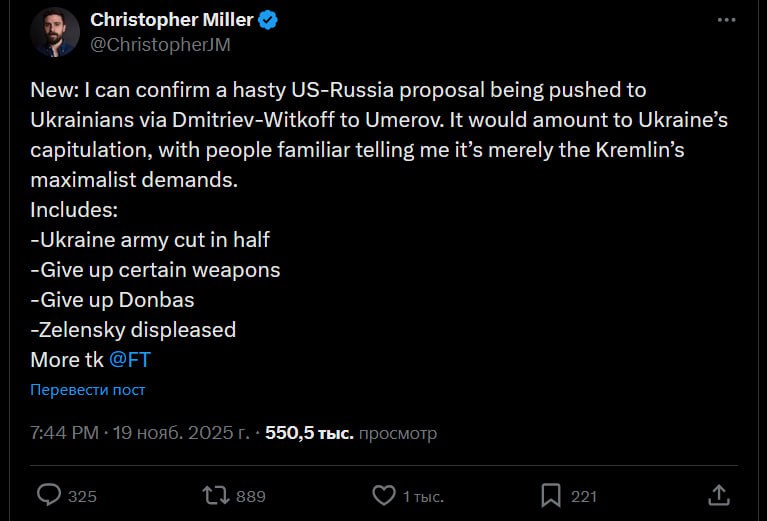
Task: Click the 550,5 тыс. view count
Action: pyautogui.click(x=309, y=433)
